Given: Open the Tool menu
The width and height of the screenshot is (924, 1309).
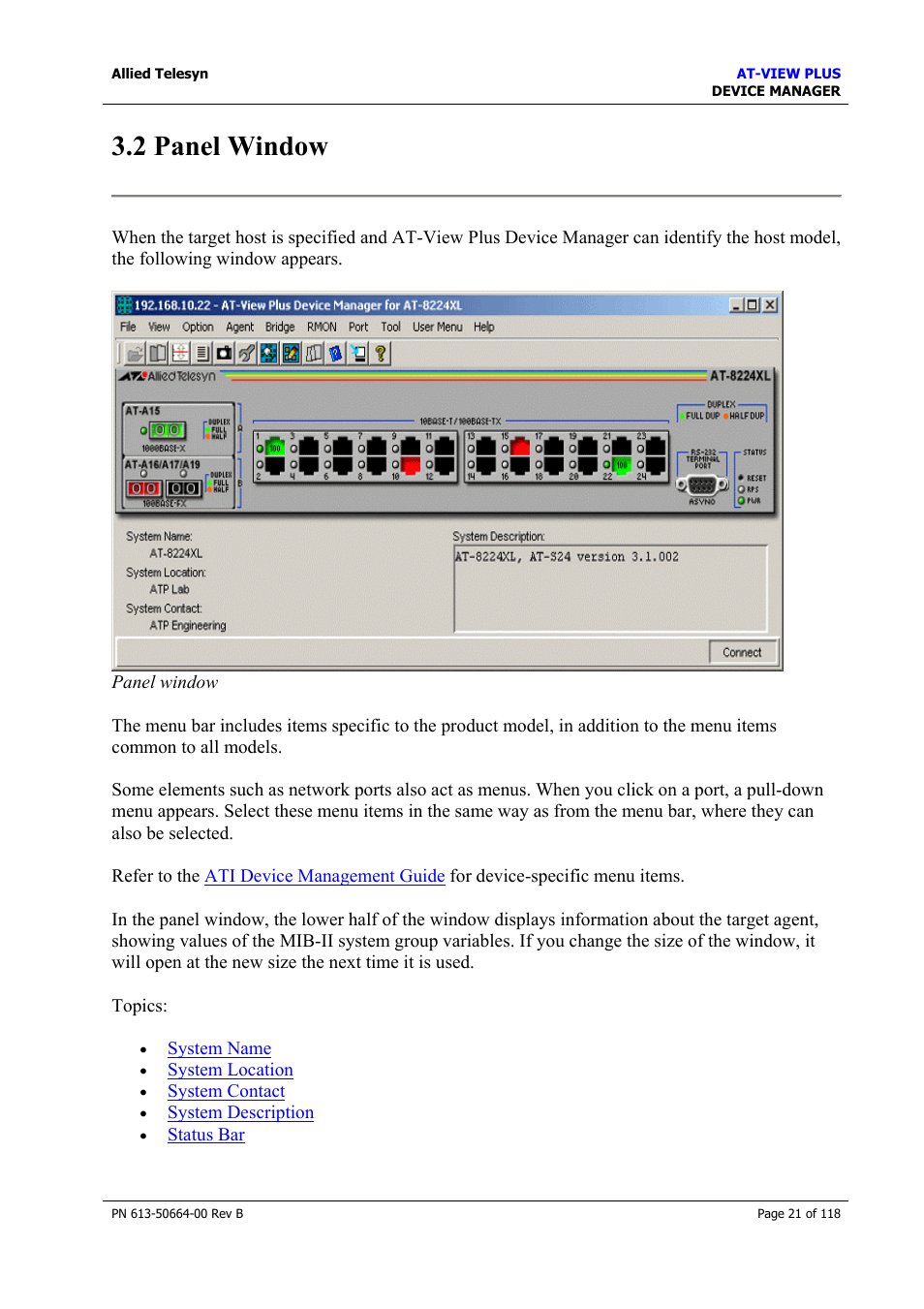Looking at the screenshot, I should pos(390,327).
